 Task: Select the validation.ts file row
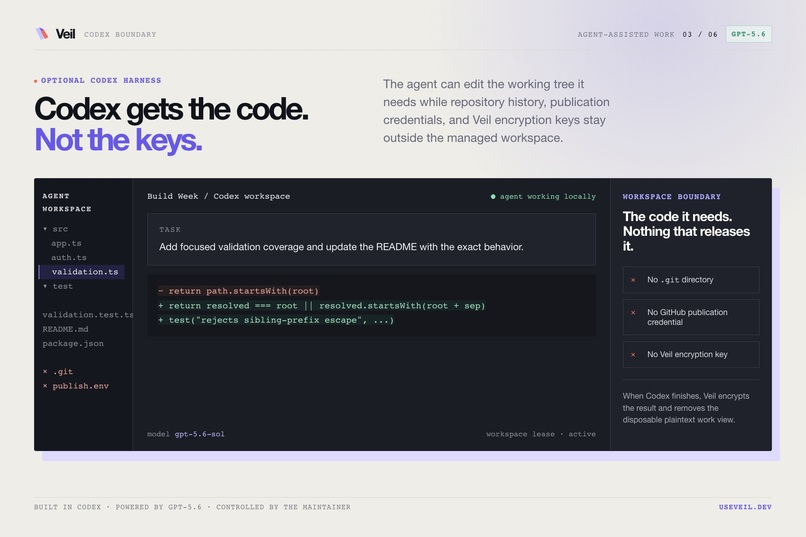pos(82,272)
